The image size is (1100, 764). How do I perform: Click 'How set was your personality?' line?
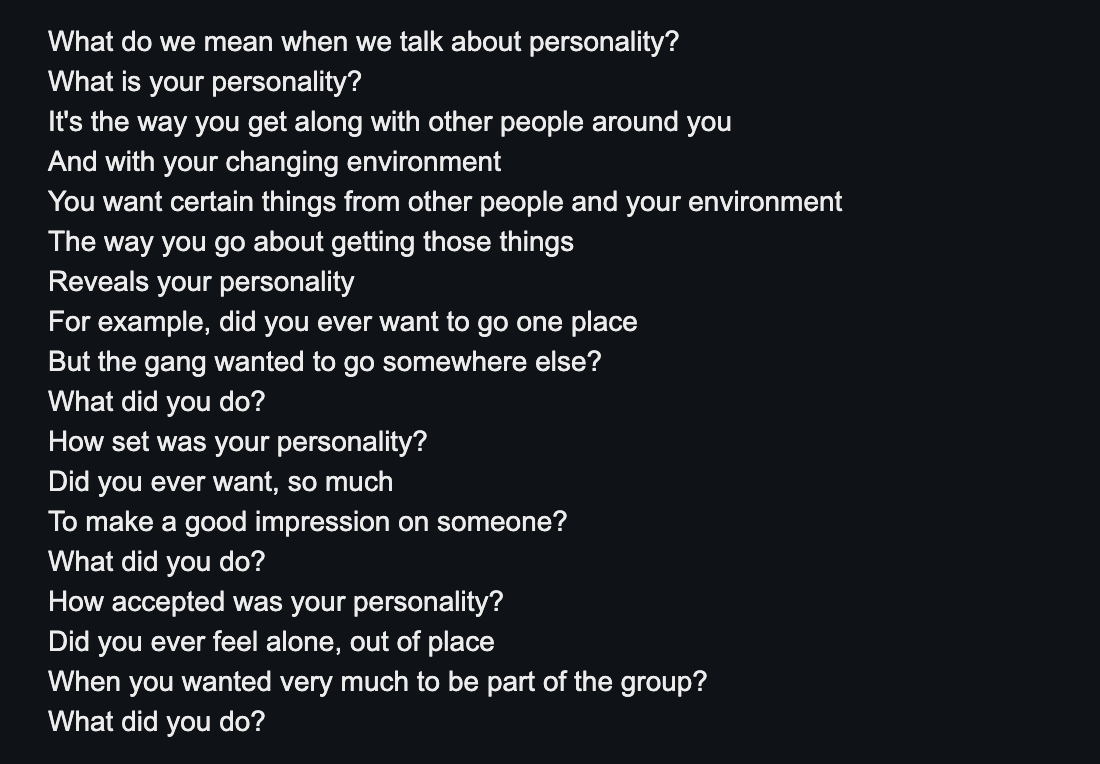coord(238,442)
